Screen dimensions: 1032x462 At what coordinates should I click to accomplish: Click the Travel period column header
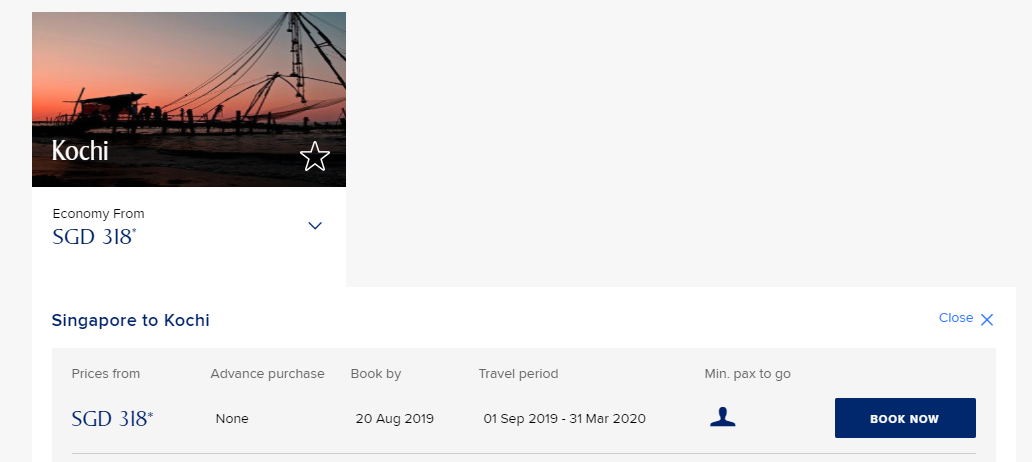518,374
